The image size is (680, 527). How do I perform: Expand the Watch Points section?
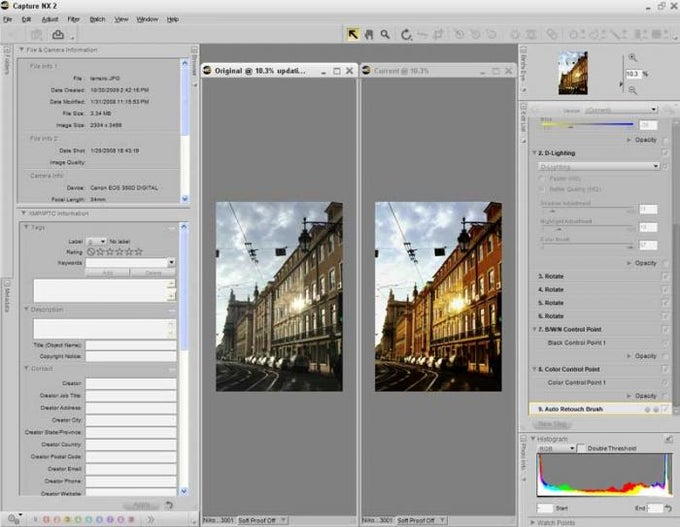(533, 523)
